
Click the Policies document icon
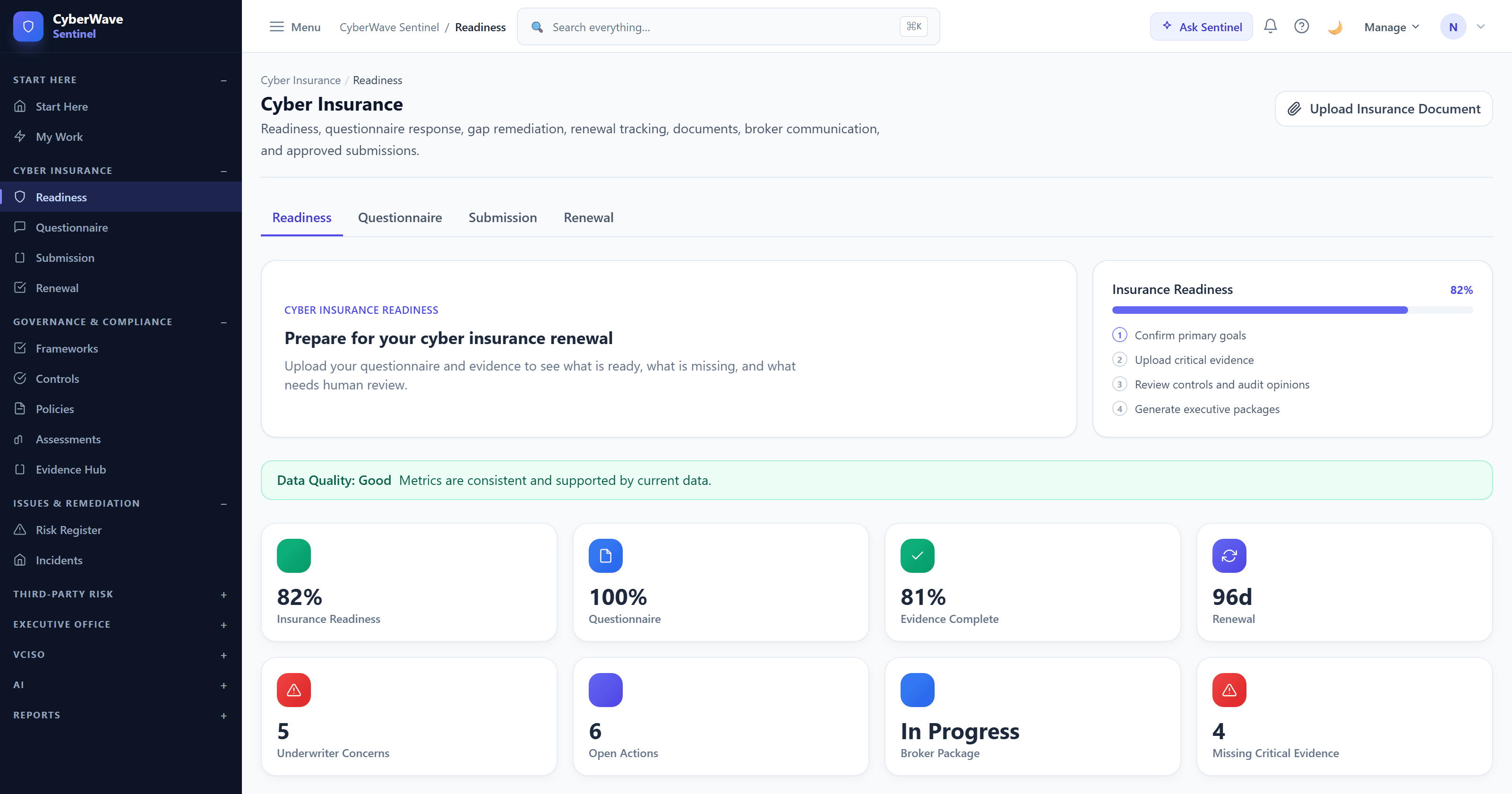click(x=20, y=409)
